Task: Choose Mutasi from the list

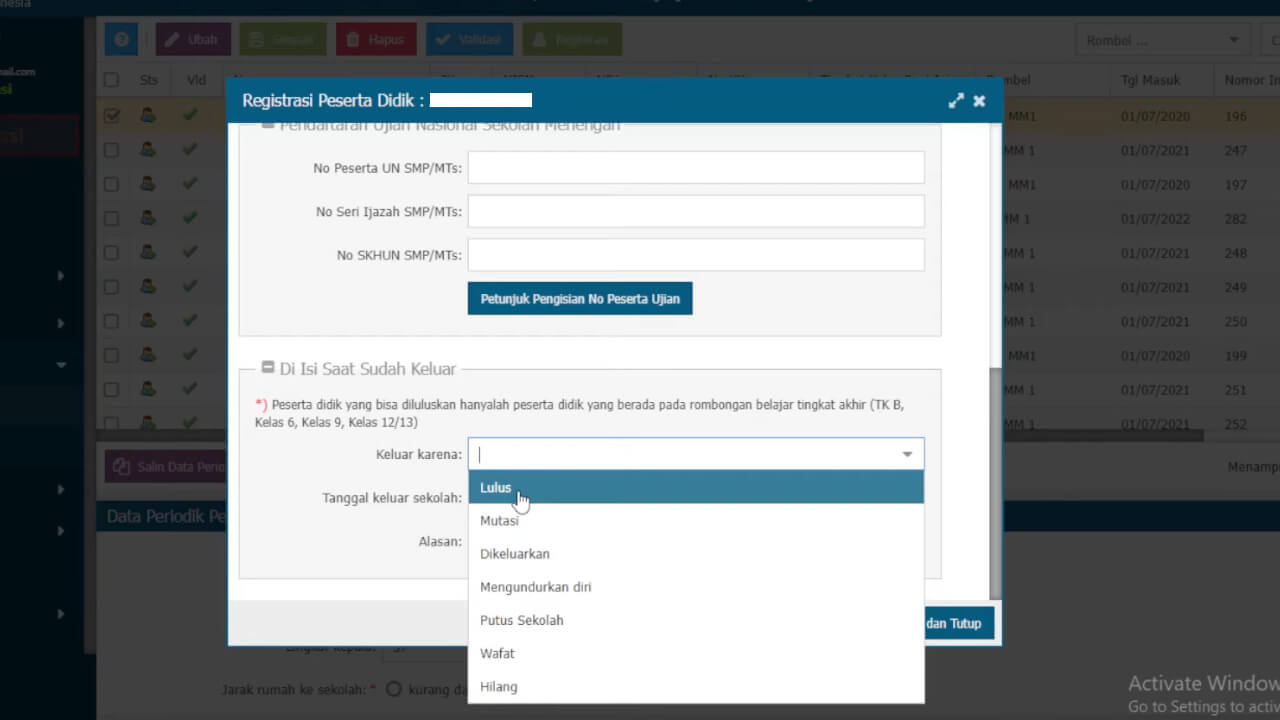Action: pyautogui.click(x=696, y=520)
